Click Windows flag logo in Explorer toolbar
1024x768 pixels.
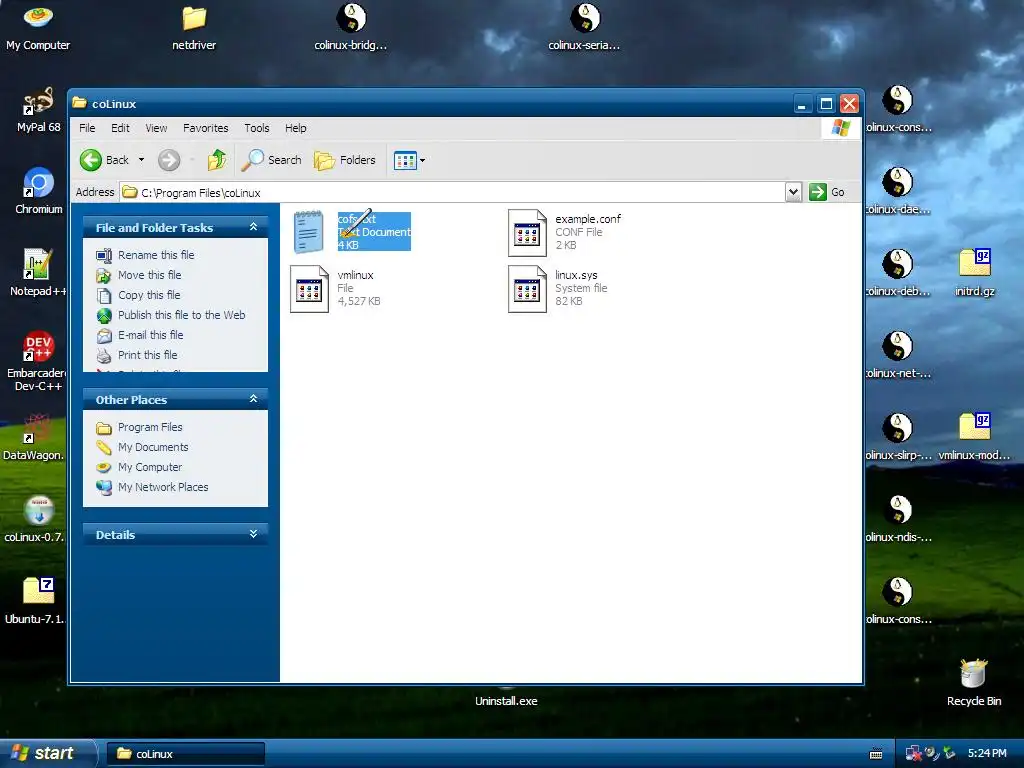(x=840, y=128)
